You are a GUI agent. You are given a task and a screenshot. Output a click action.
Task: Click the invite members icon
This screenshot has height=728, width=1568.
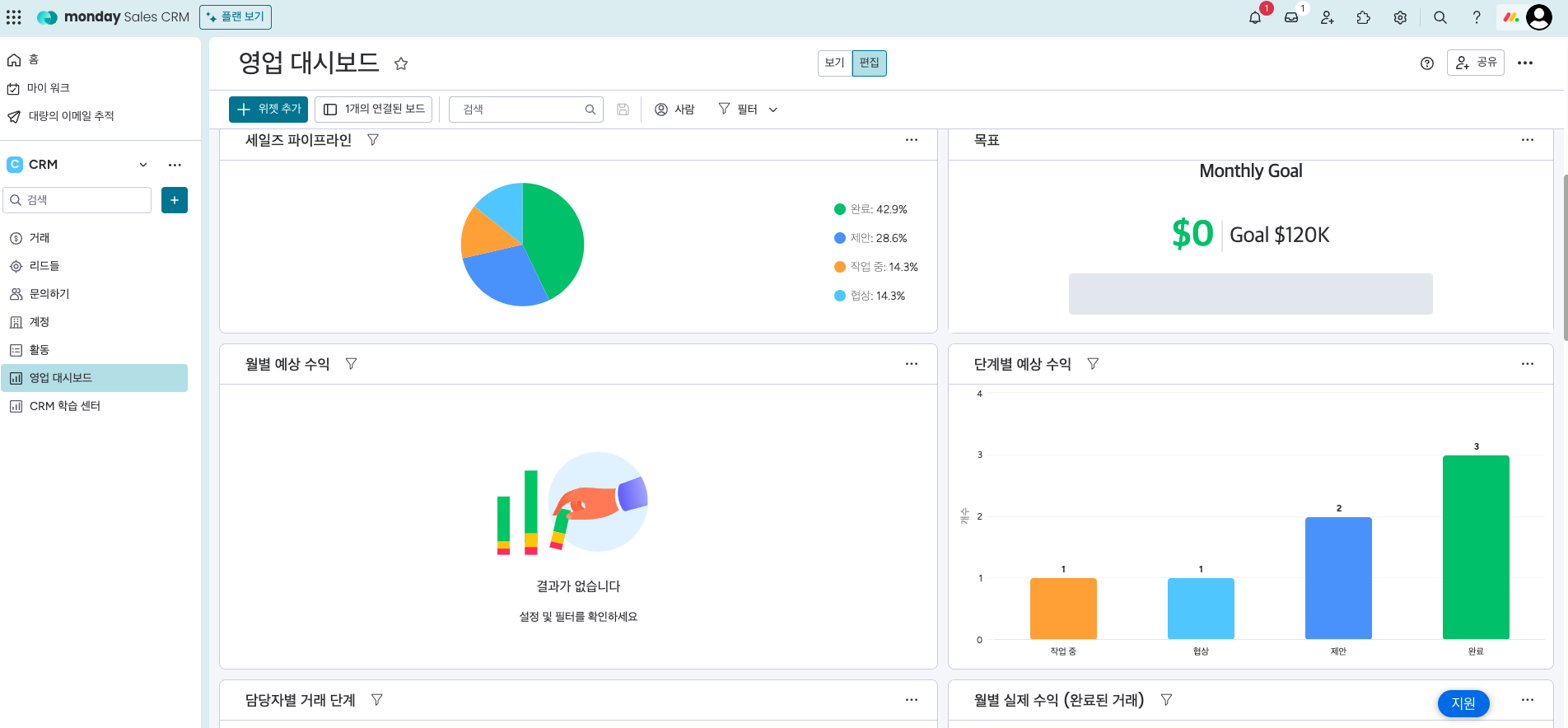[x=1328, y=17]
